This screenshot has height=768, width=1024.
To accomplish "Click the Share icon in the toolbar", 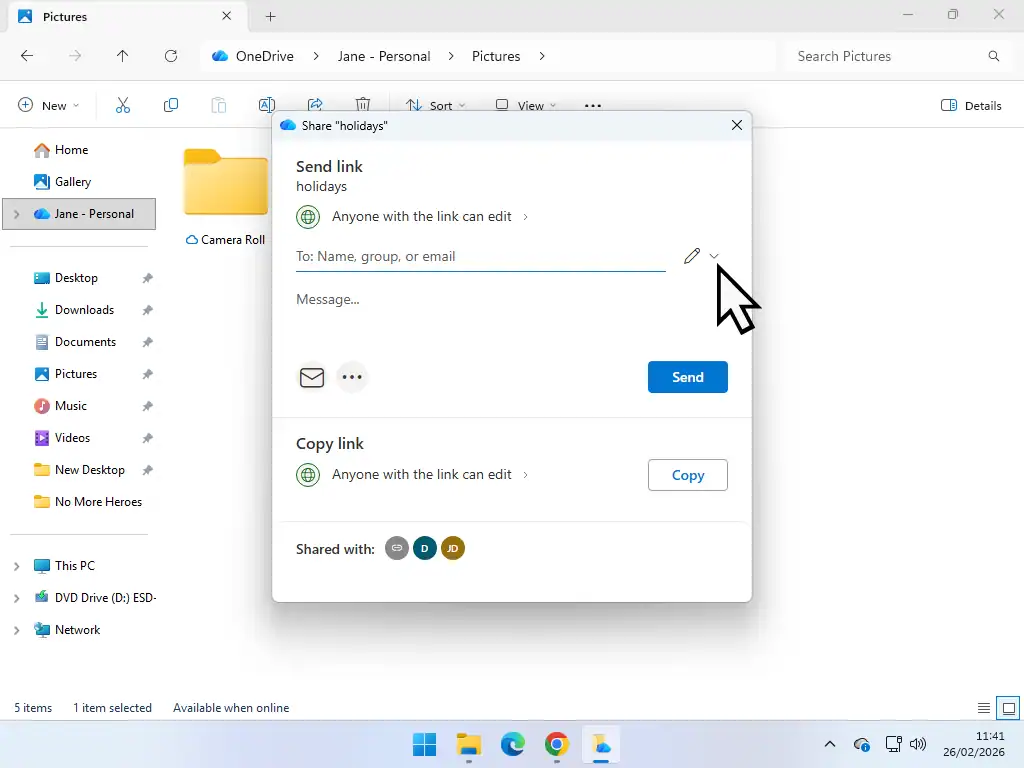I will (x=315, y=104).
